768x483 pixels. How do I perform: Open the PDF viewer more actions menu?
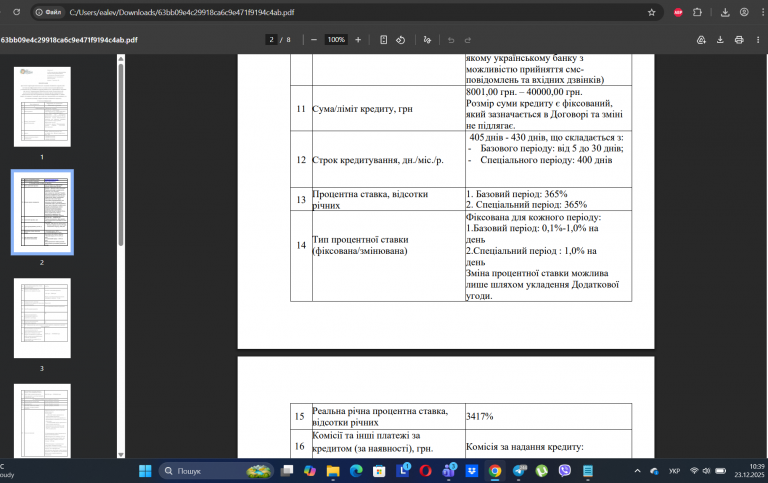coord(758,40)
